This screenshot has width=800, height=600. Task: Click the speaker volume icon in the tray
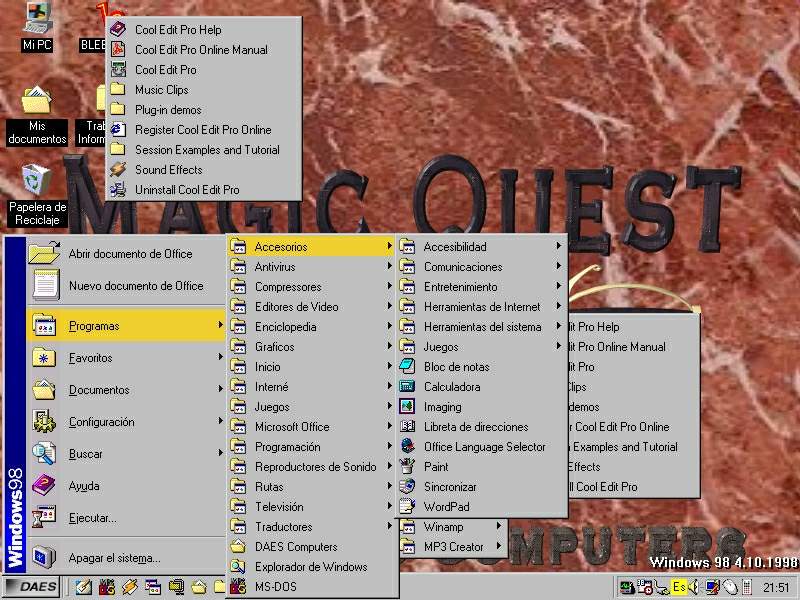pos(693,587)
